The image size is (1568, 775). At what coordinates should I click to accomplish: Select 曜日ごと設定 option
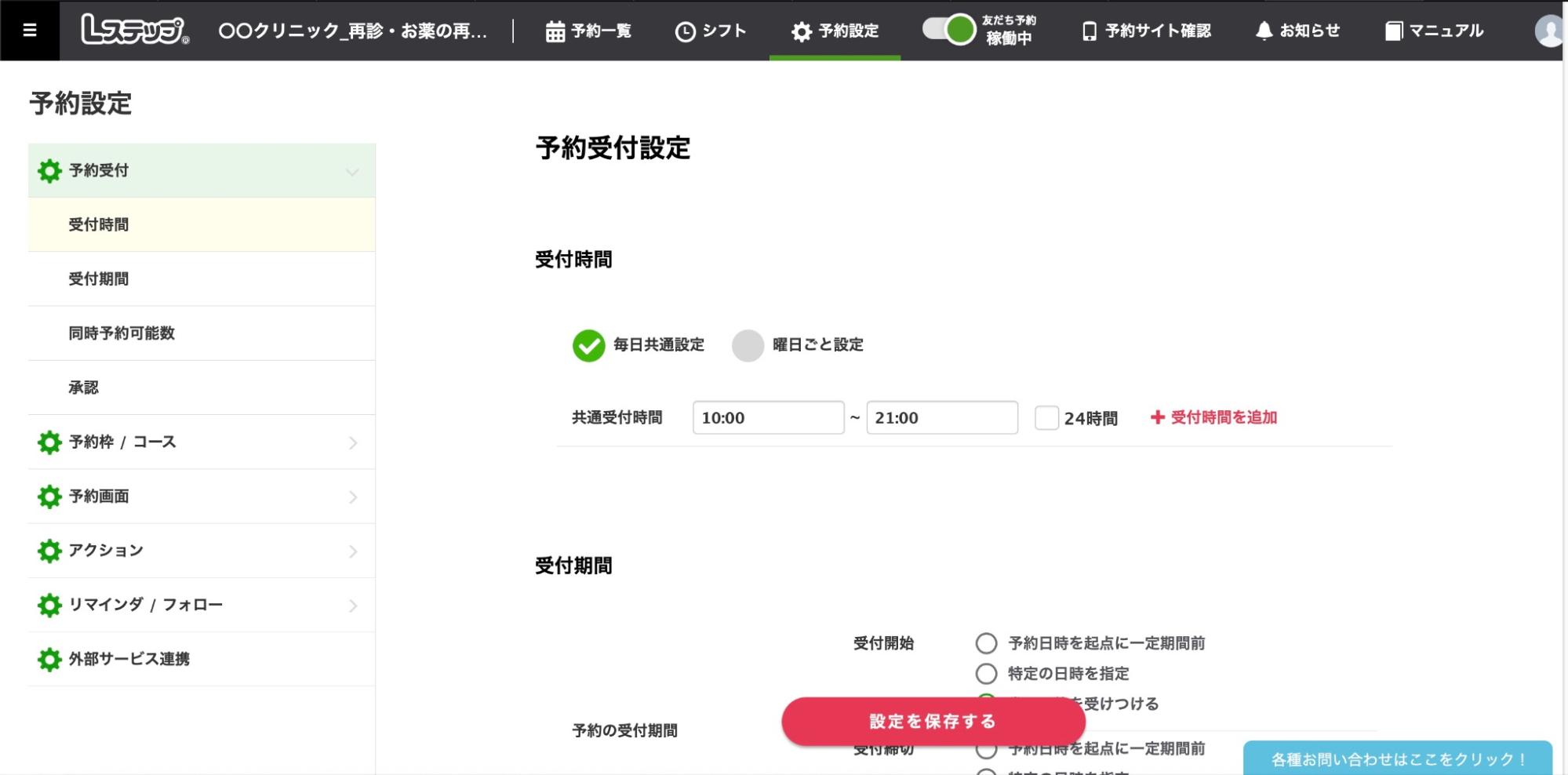pyautogui.click(x=748, y=345)
